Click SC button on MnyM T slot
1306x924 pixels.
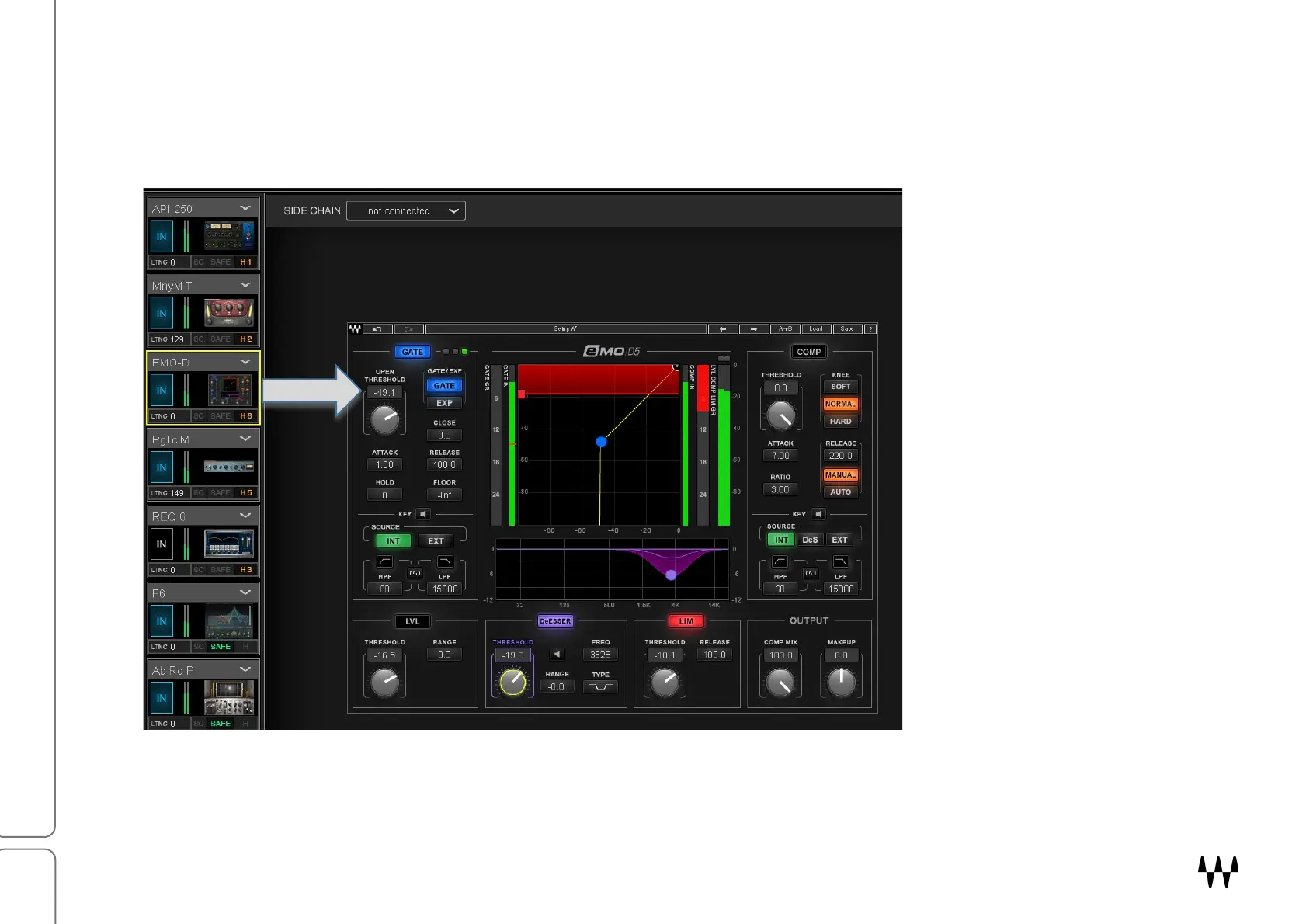tap(199, 339)
